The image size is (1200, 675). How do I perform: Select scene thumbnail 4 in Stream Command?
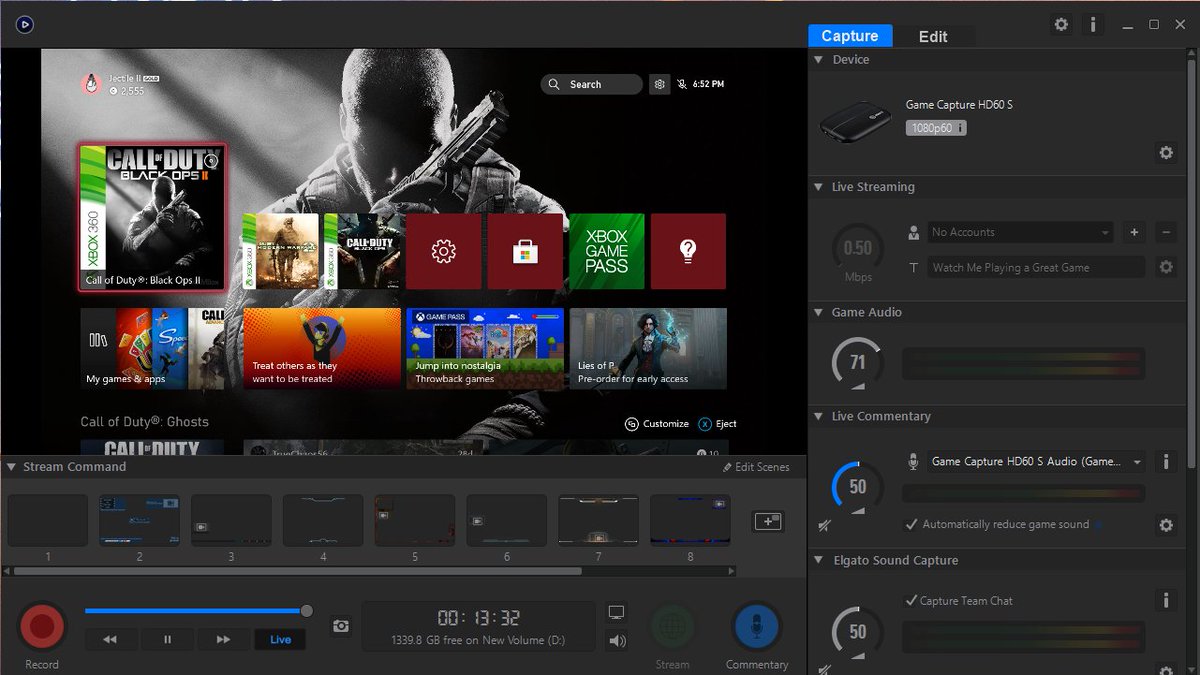click(323, 520)
